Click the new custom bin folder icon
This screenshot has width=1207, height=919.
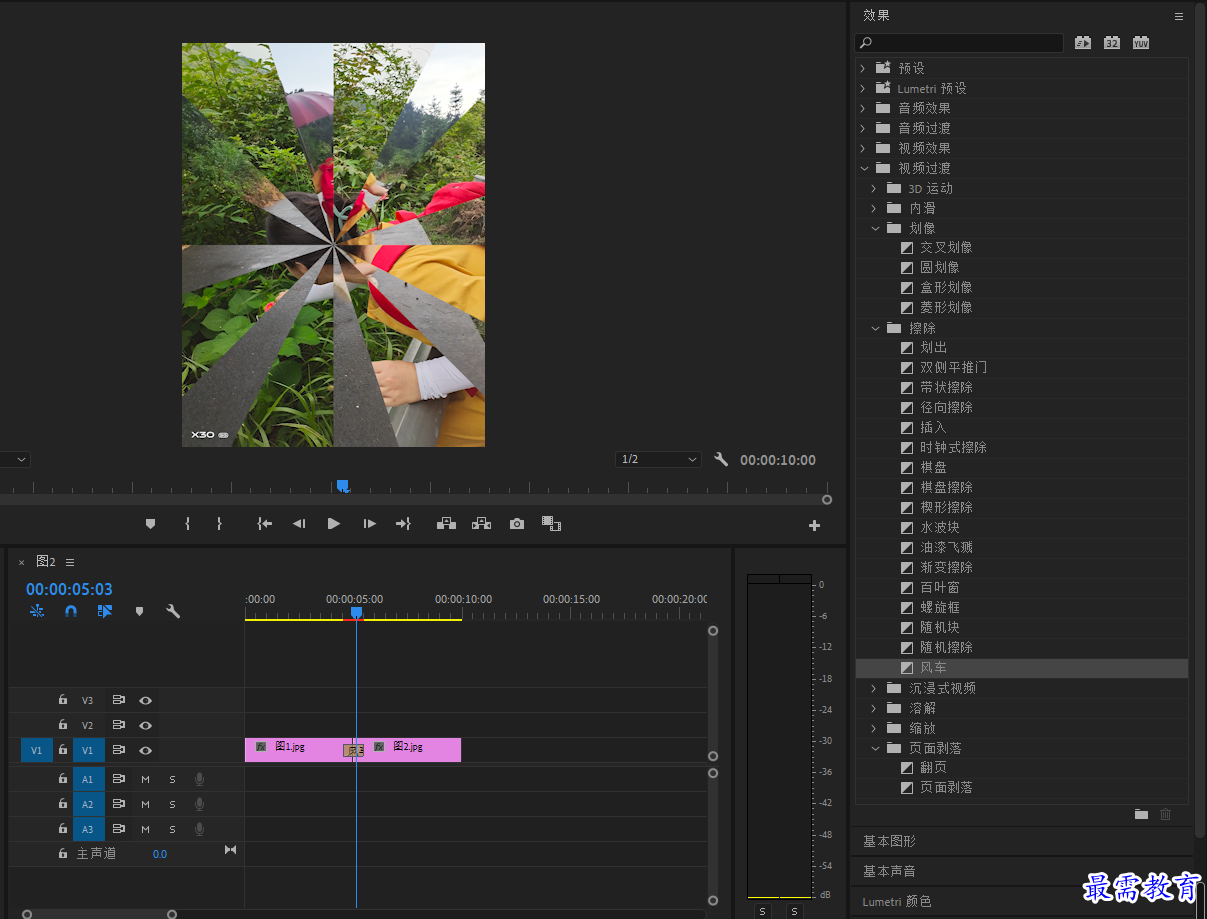[x=1141, y=814]
